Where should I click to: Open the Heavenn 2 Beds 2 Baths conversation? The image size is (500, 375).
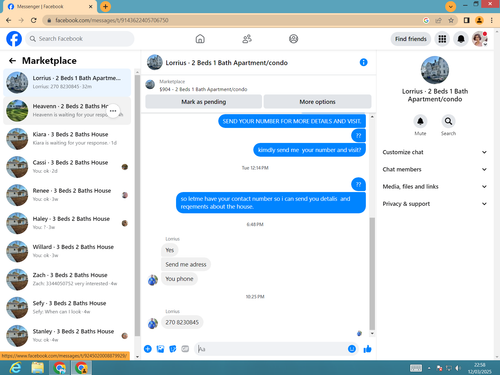click(67, 111)
